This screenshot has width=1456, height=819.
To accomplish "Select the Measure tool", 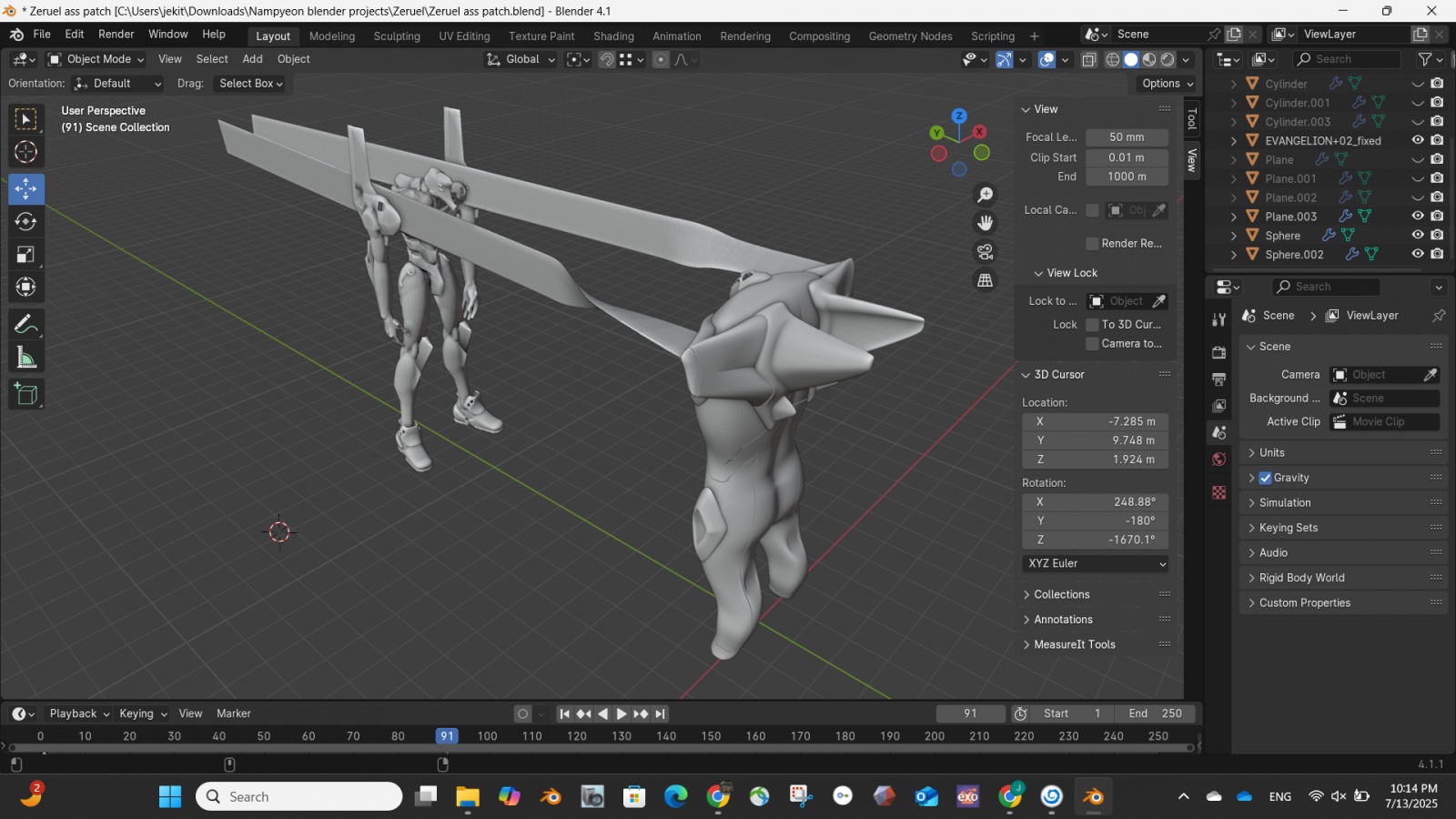I will (x=25, y=359).
